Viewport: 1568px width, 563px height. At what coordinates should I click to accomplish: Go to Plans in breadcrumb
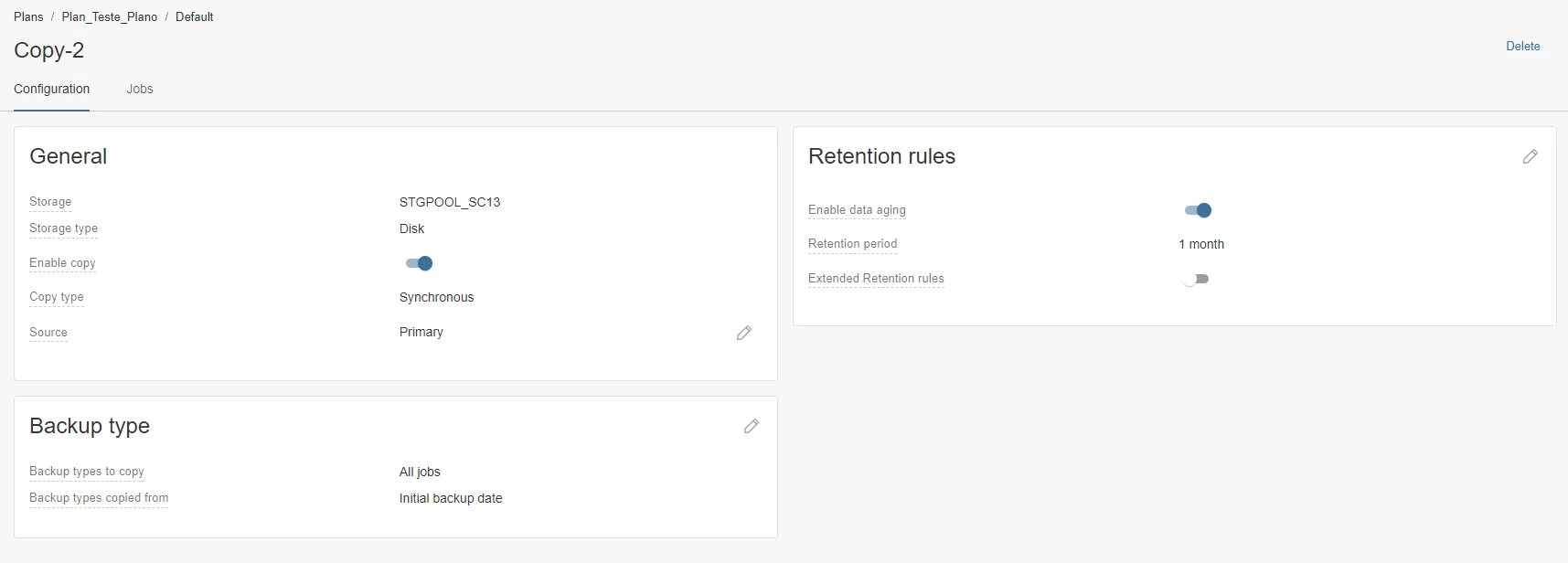pos(28,16)
